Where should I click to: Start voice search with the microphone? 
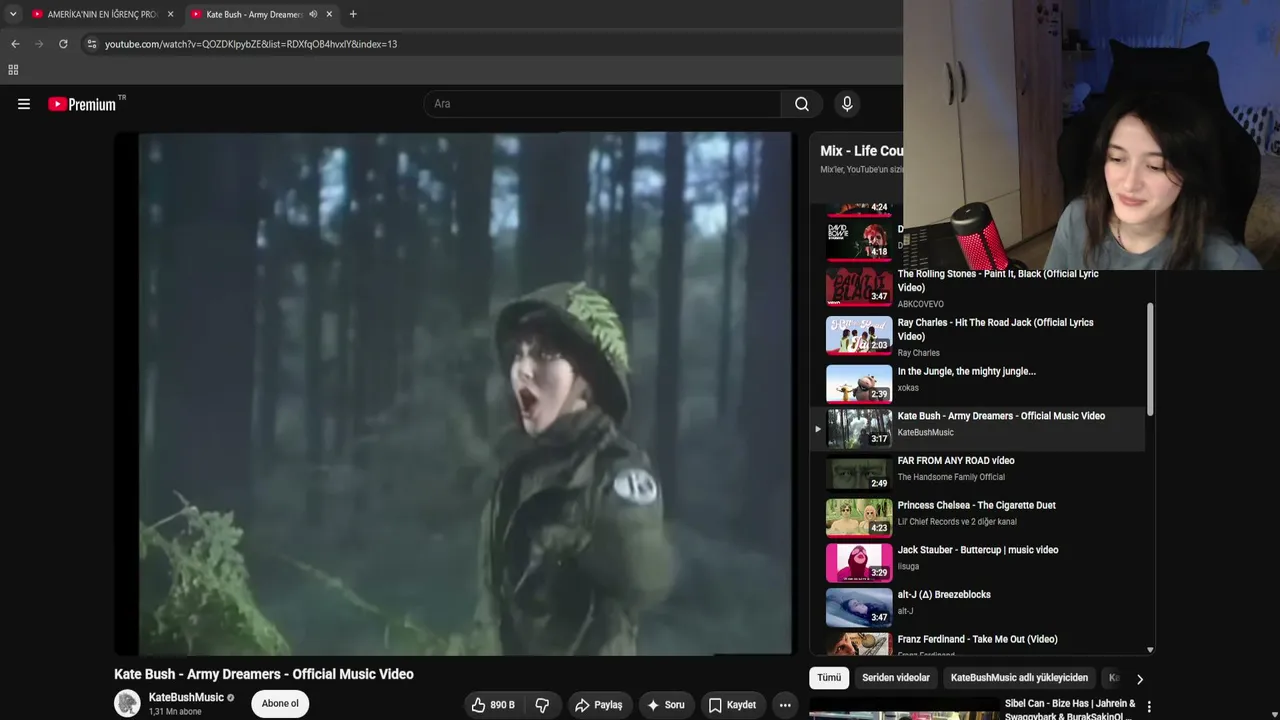pyautogui.click(x=847, y=104)
